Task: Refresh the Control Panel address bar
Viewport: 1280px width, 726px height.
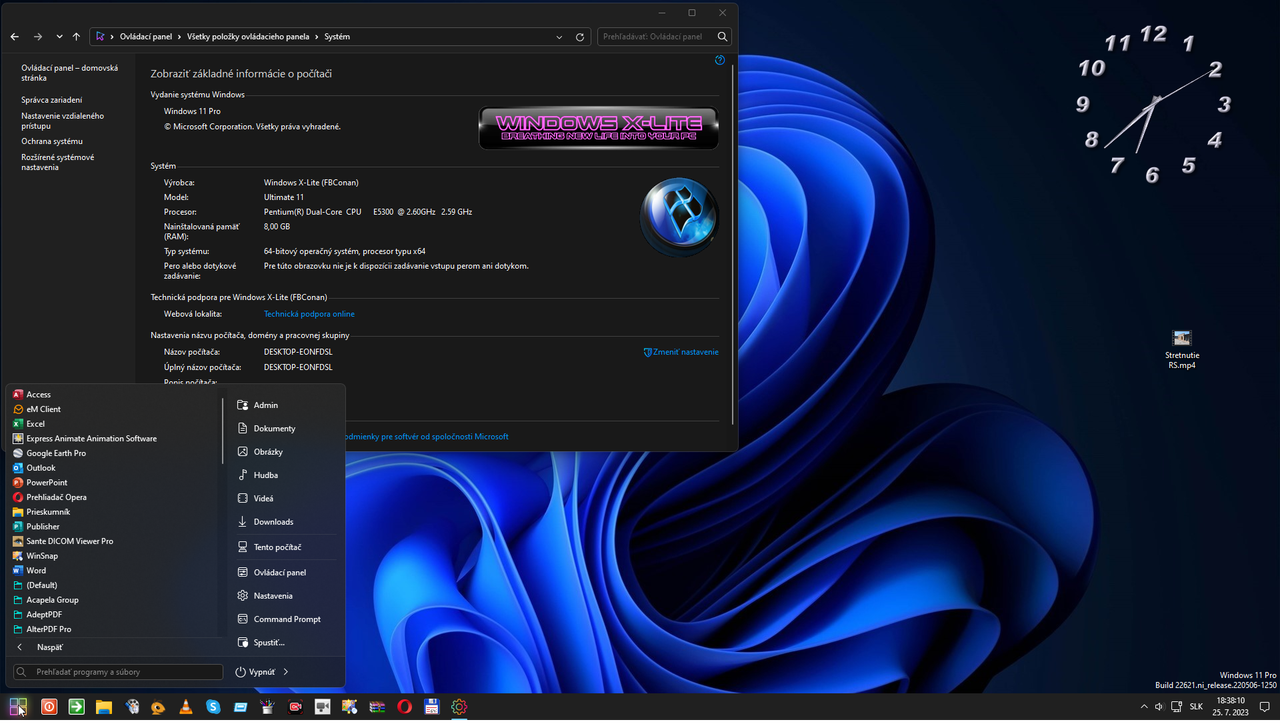Action: pyautogui.click(x=580, y=36)
